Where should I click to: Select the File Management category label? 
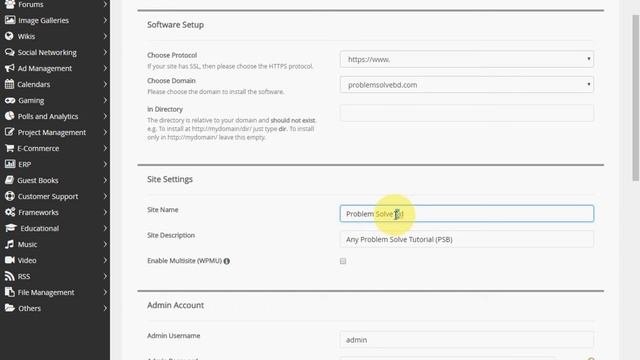coord(46,292)
